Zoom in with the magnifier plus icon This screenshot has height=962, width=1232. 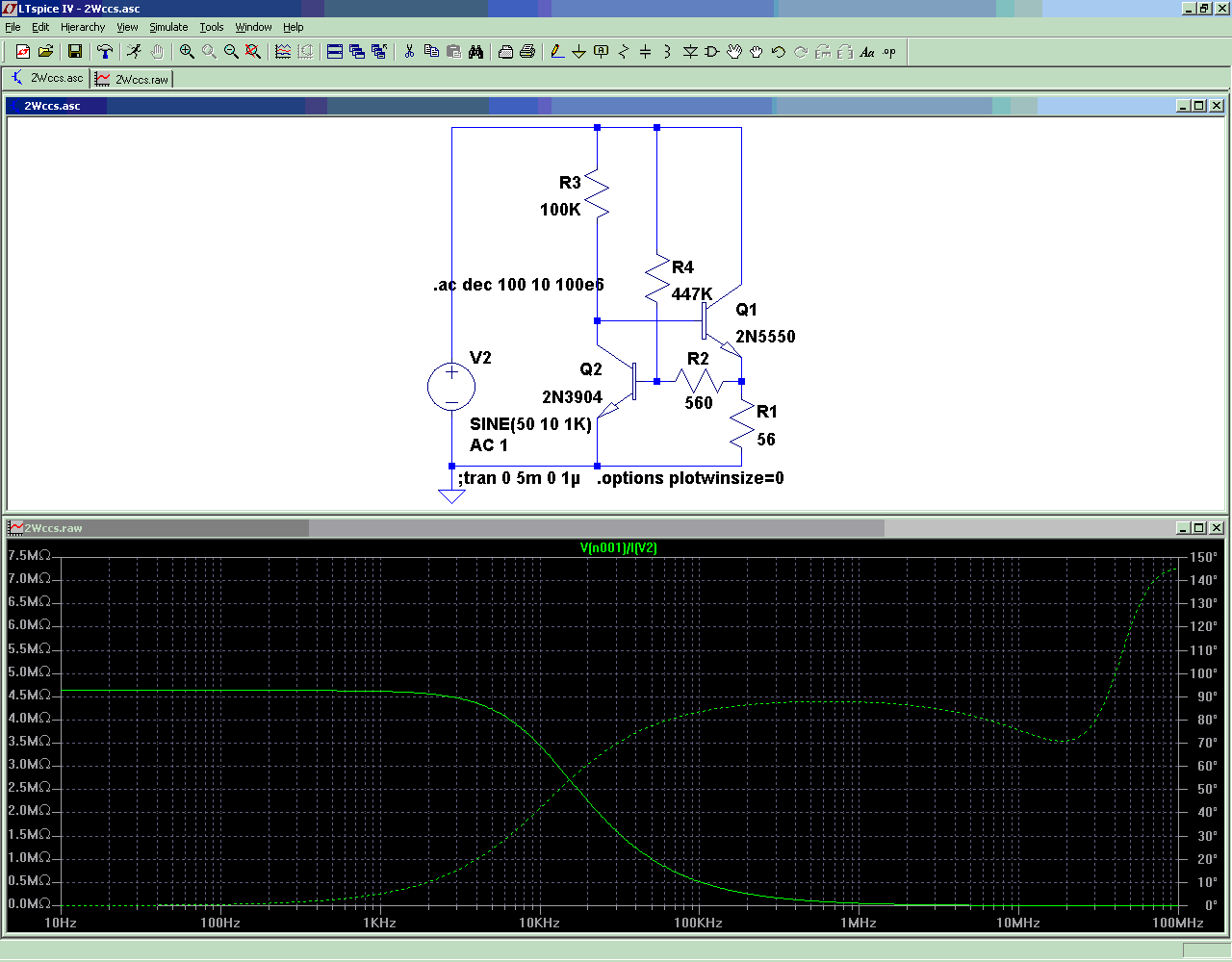click(187, 52)
